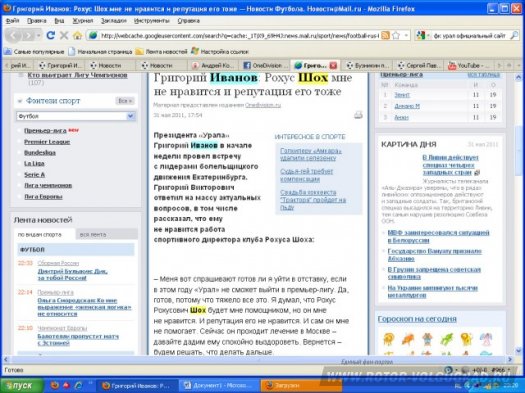Close the active Григо... tab

pyautogui.click(x=333, y=66)
